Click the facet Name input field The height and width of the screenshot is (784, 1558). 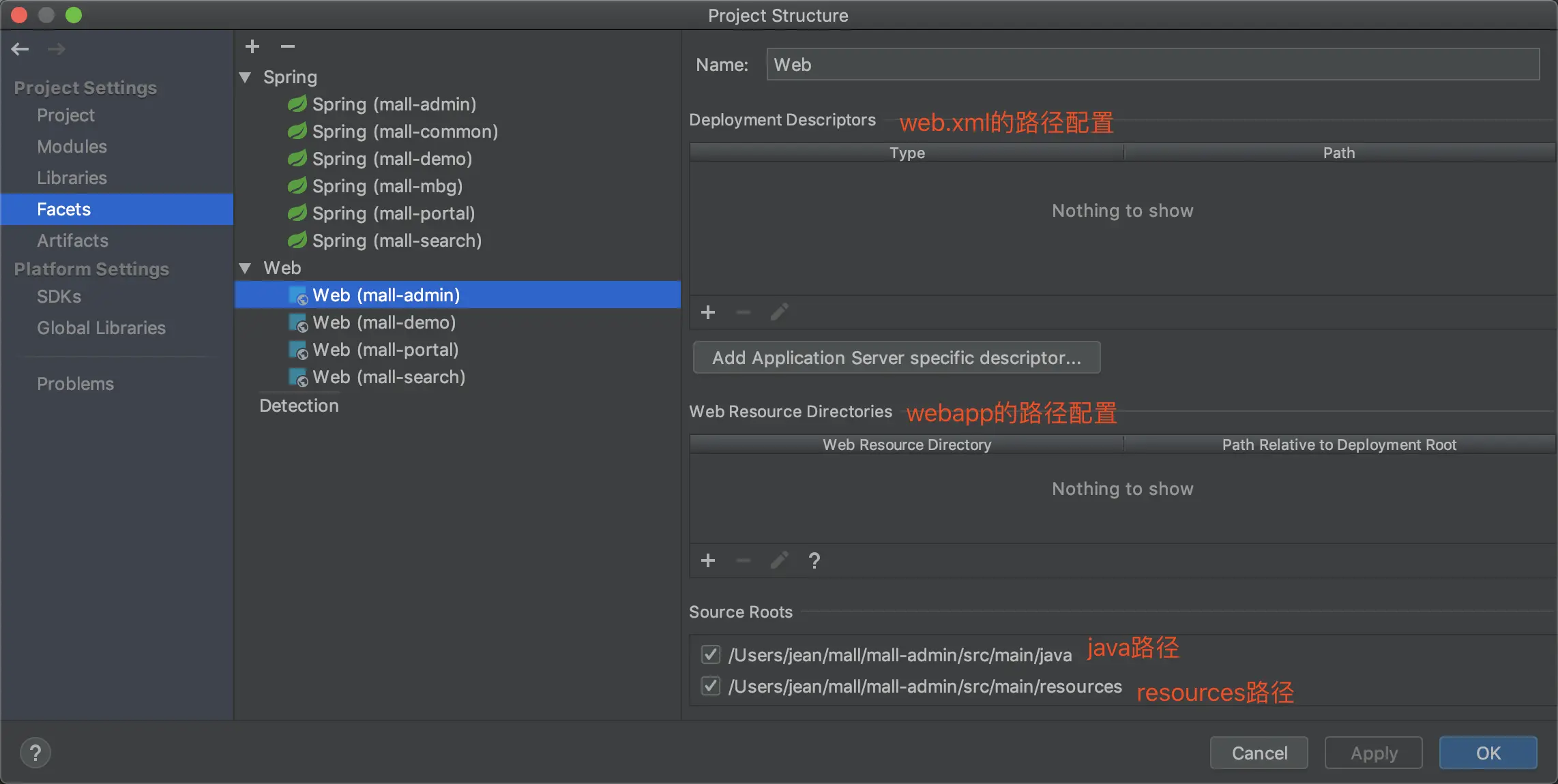(x=1152, y=64)
